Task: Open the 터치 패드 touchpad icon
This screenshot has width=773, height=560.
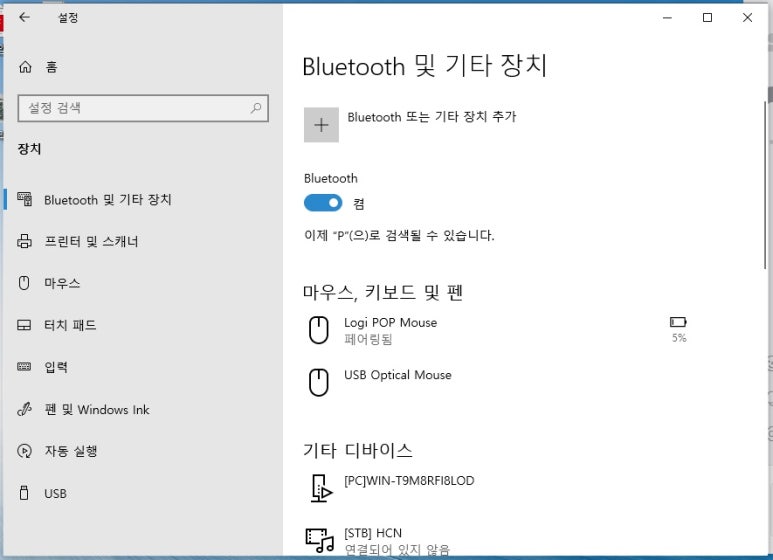Action: pyautogui.click(x=24, y=325)
